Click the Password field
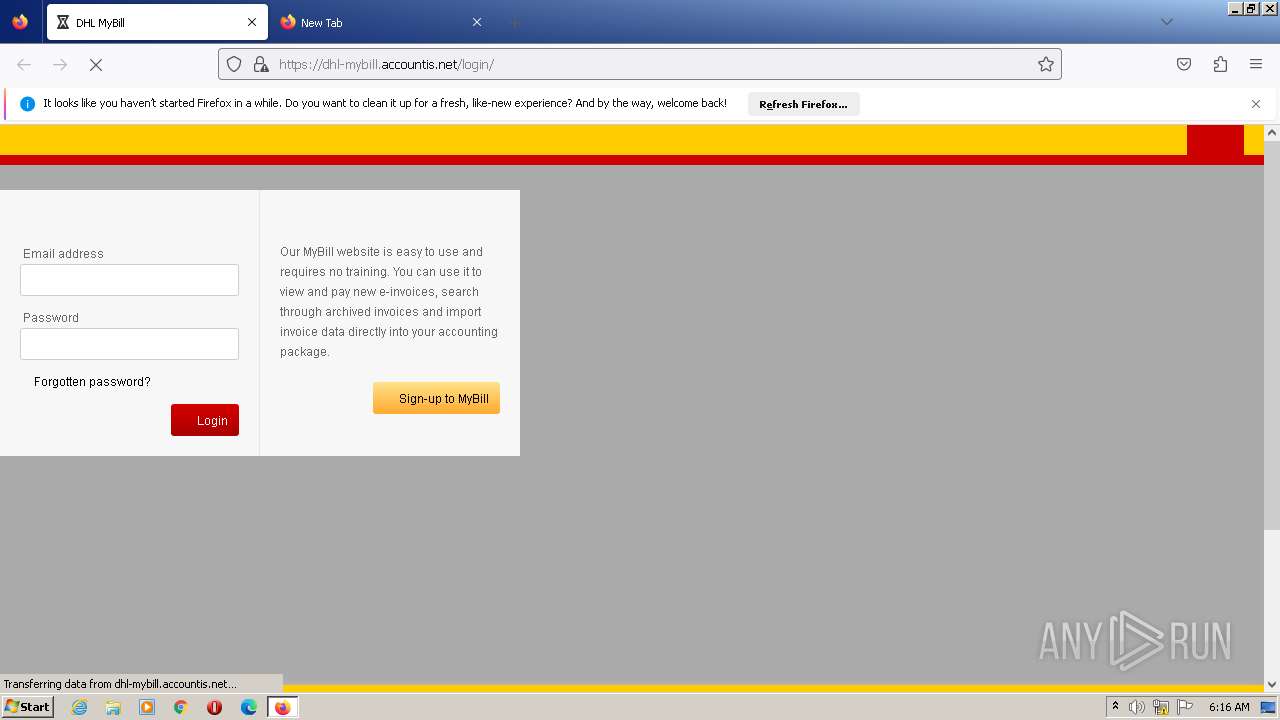The width and height of the screenshot is (1280, 720). pyautogui.click(x=129, y=344)
